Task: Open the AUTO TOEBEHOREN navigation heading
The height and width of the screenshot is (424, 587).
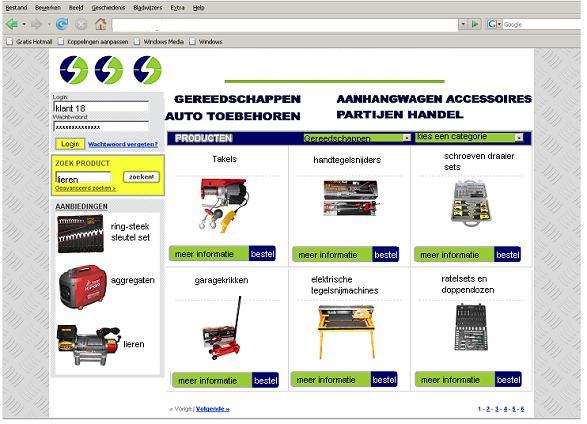Action: pos(233,116)
